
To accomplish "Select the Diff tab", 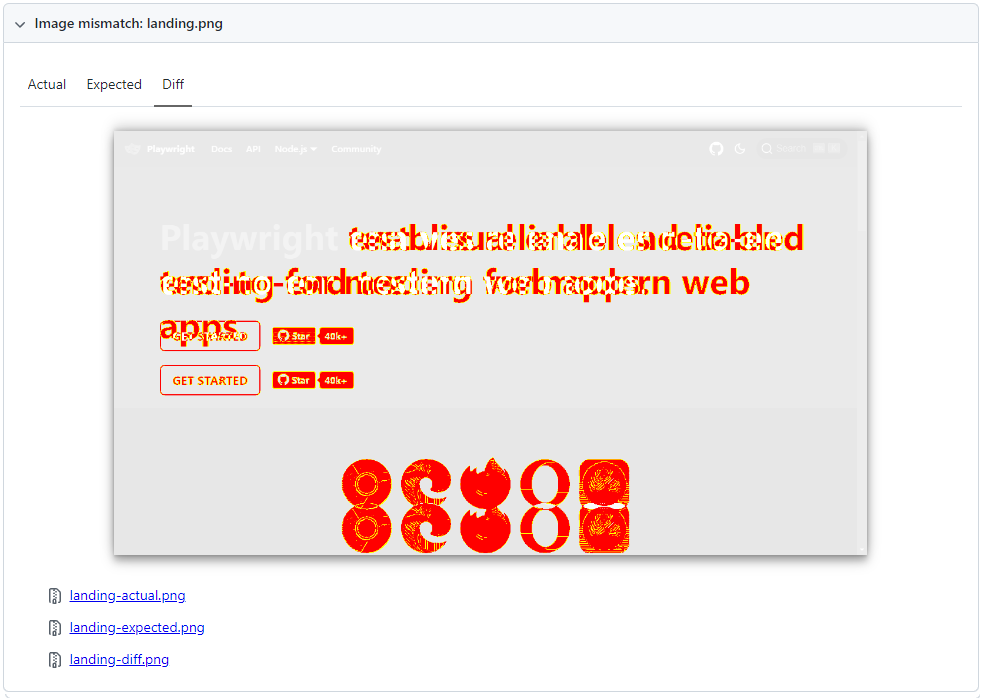I will (173, 84).
